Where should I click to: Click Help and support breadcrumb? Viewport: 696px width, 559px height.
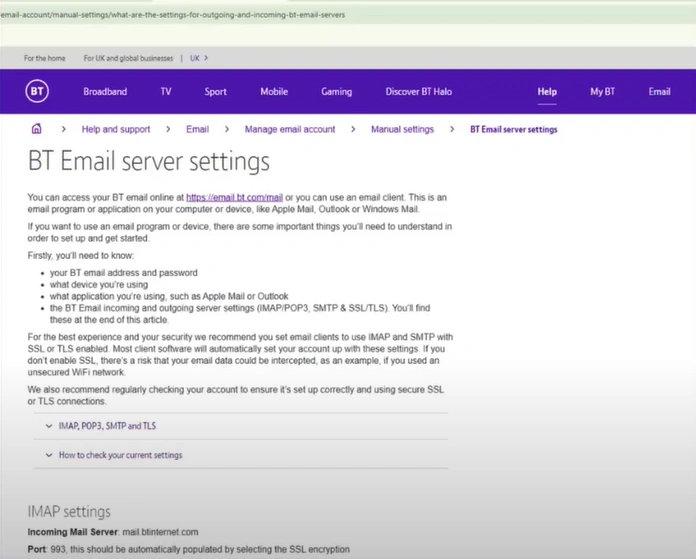(116, 129)
